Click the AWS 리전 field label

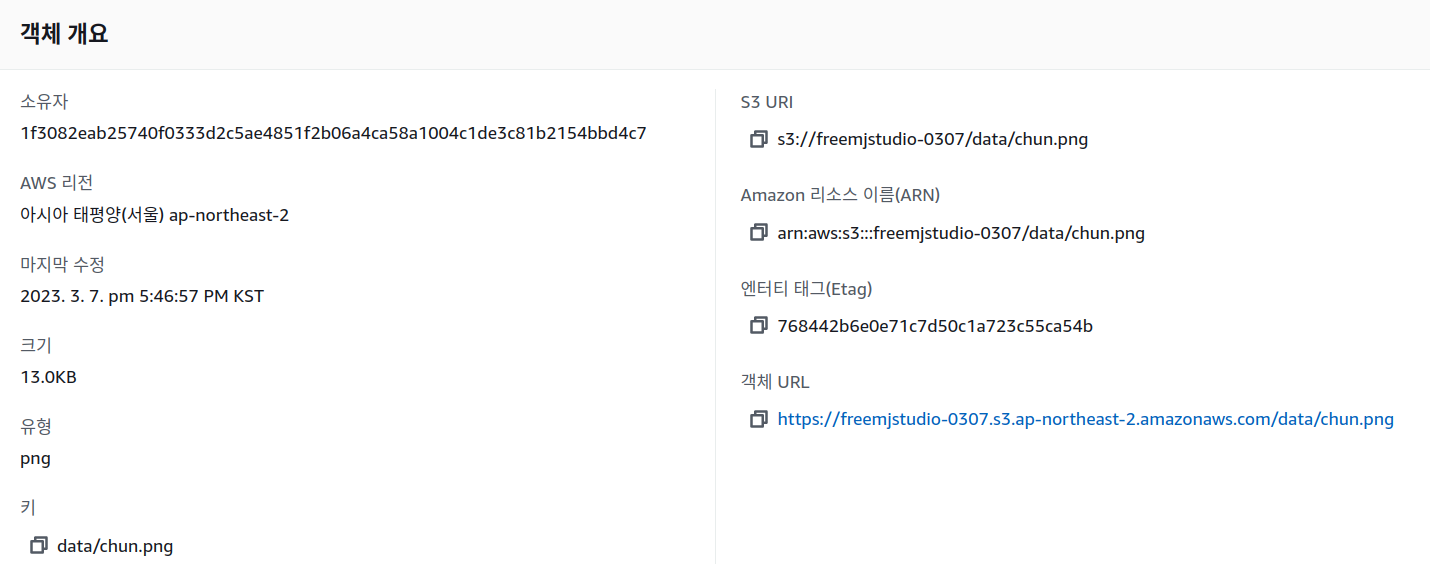click(57, 183)
